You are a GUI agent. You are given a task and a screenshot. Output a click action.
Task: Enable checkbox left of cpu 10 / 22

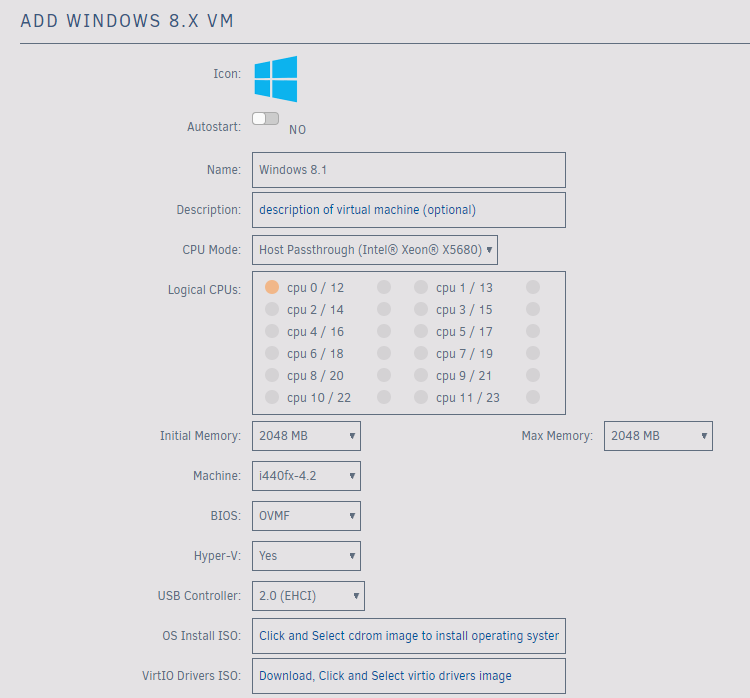272,398
